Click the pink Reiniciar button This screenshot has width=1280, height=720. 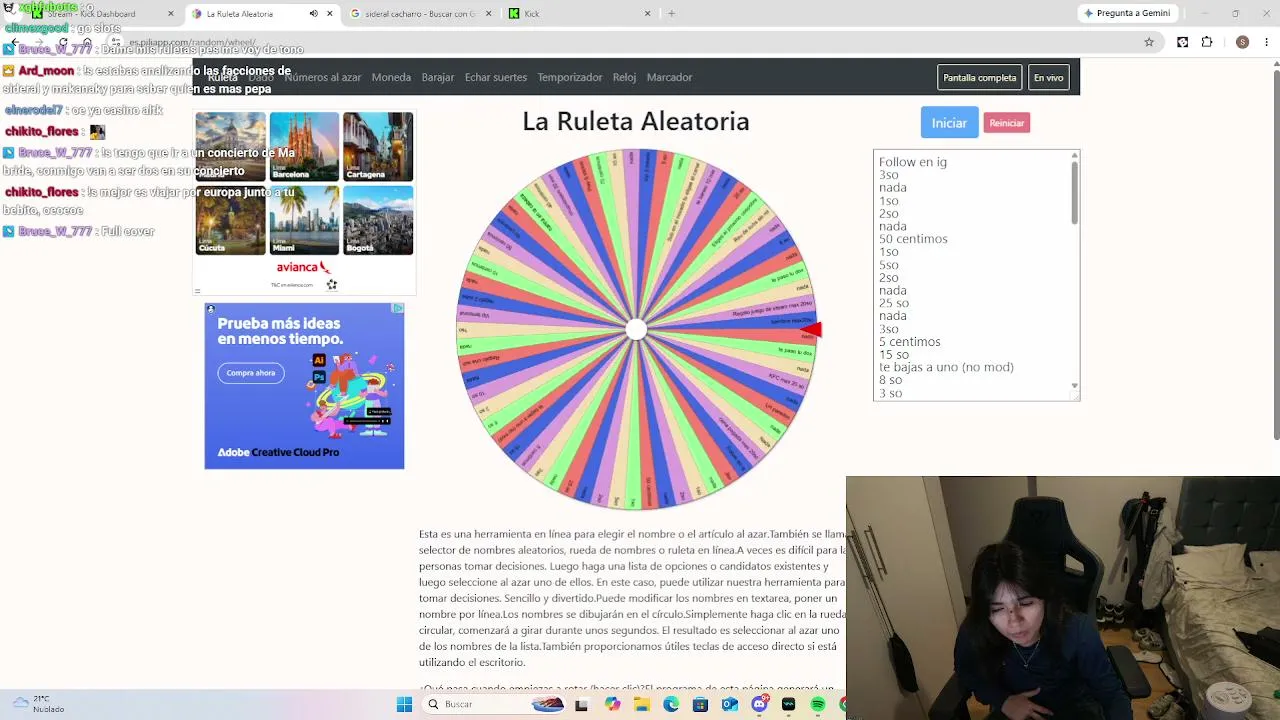click(x=1006, y=123)
